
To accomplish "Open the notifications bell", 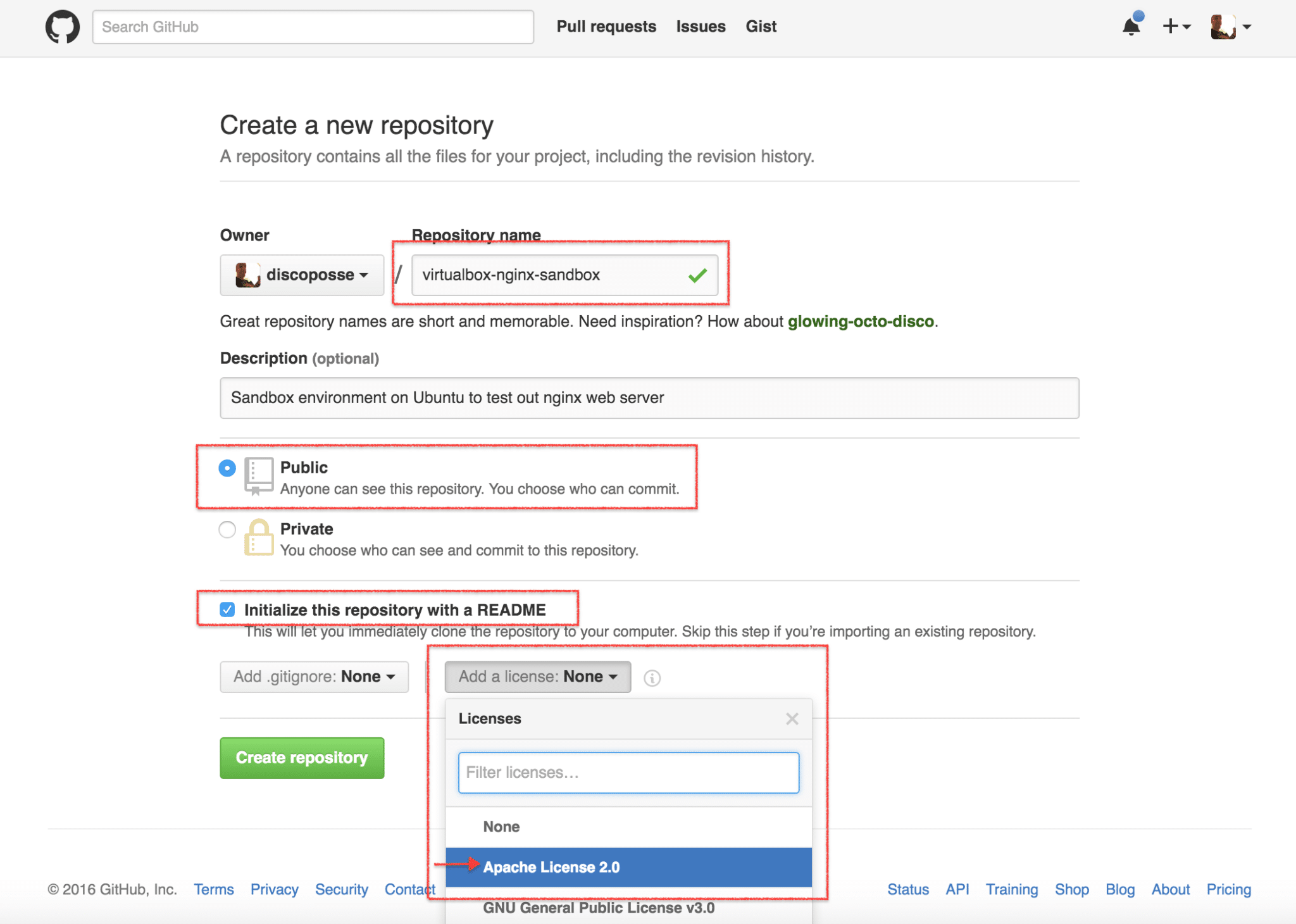I will (1131, 27).
